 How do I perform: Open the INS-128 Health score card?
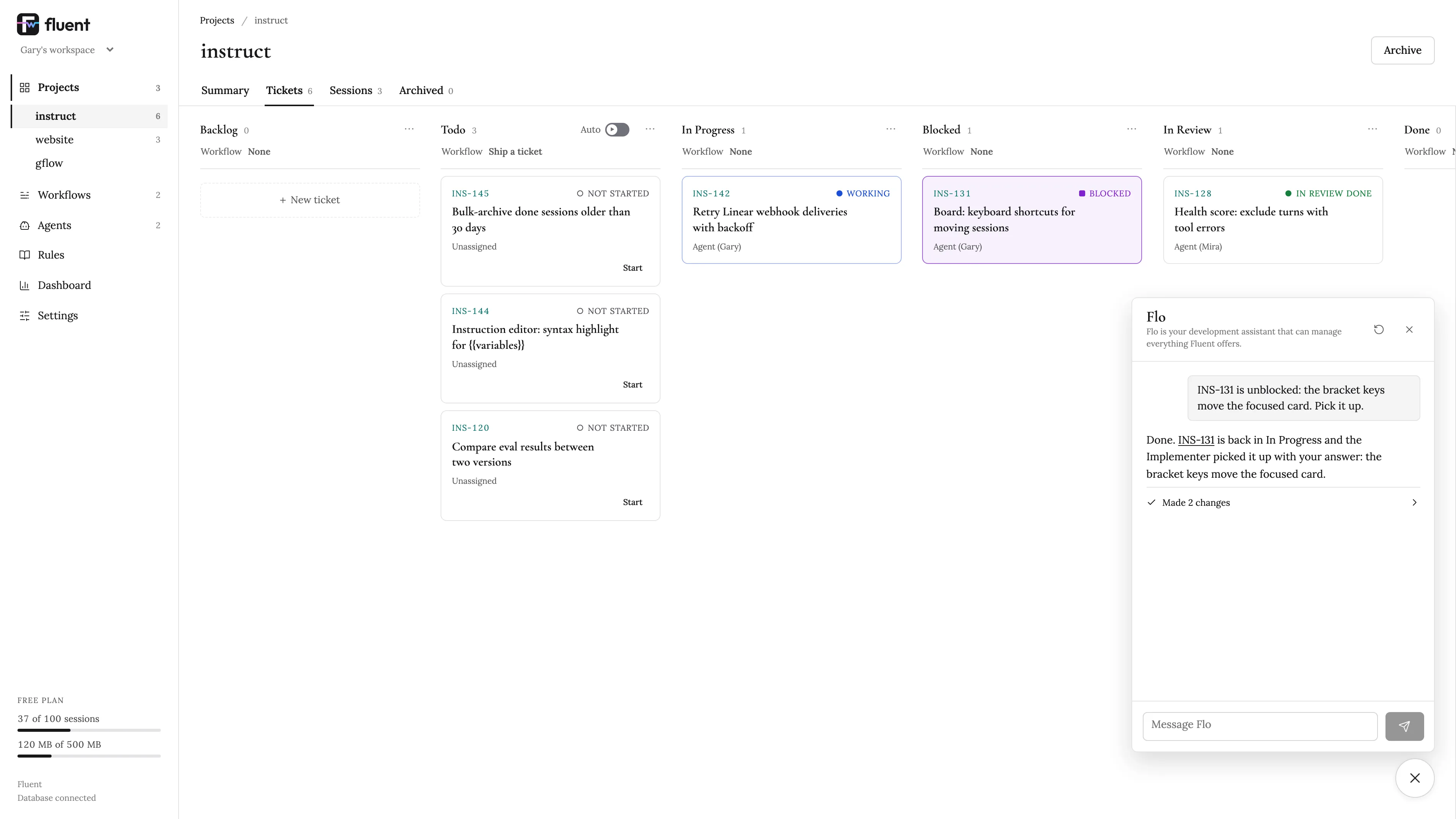click(x=1273, y=220)
